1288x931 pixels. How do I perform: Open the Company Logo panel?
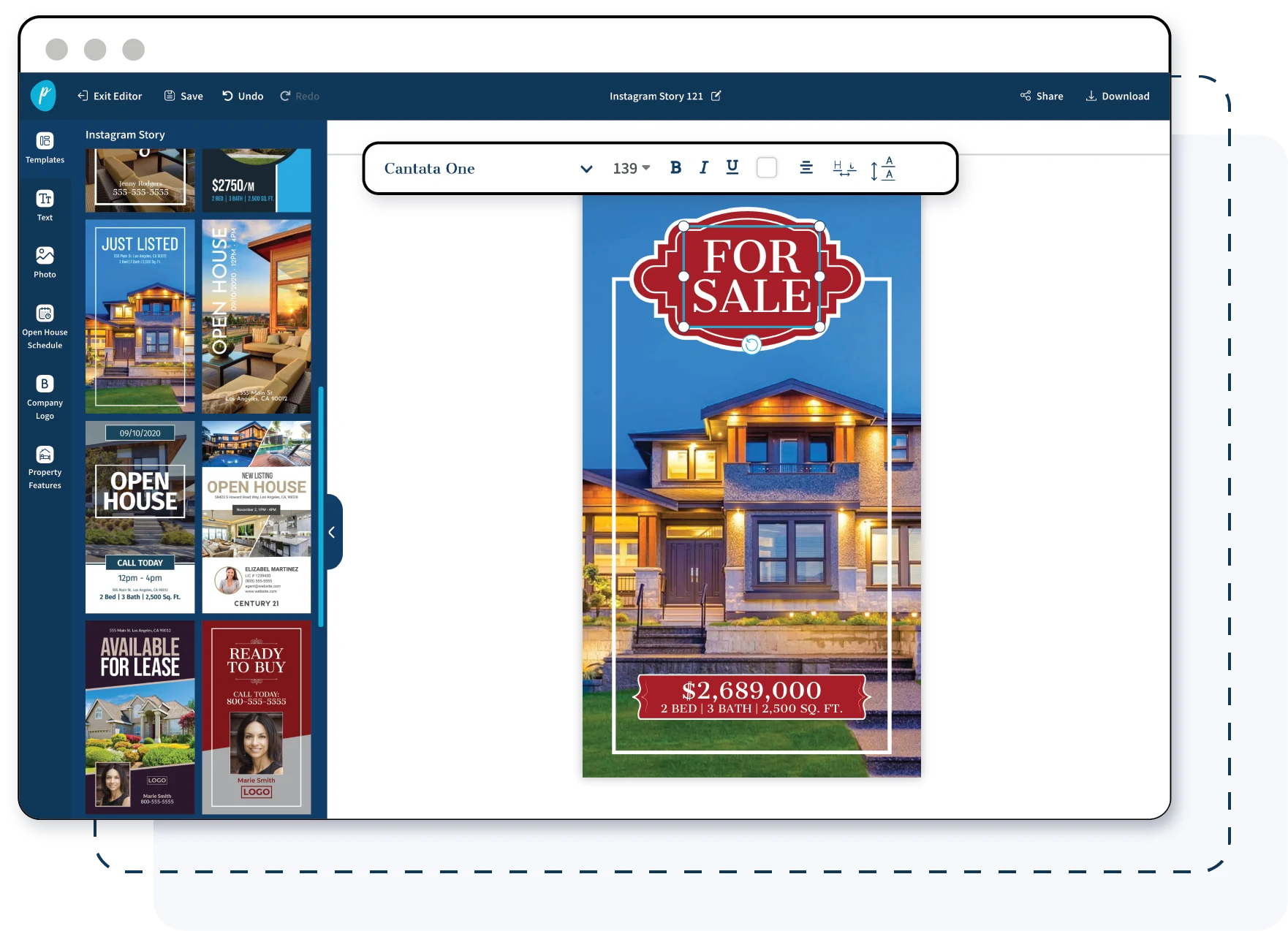pyautogui.click(x=45, y=398)
